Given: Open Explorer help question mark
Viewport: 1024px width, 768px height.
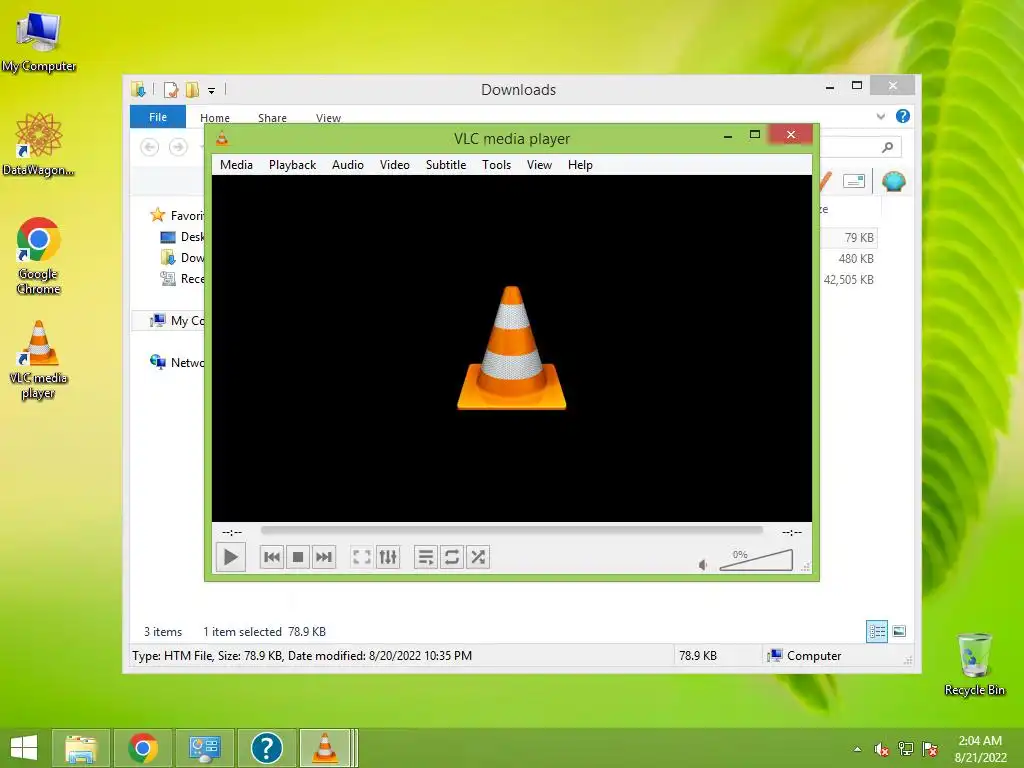Looking at the screenshot, I should 903,116.
